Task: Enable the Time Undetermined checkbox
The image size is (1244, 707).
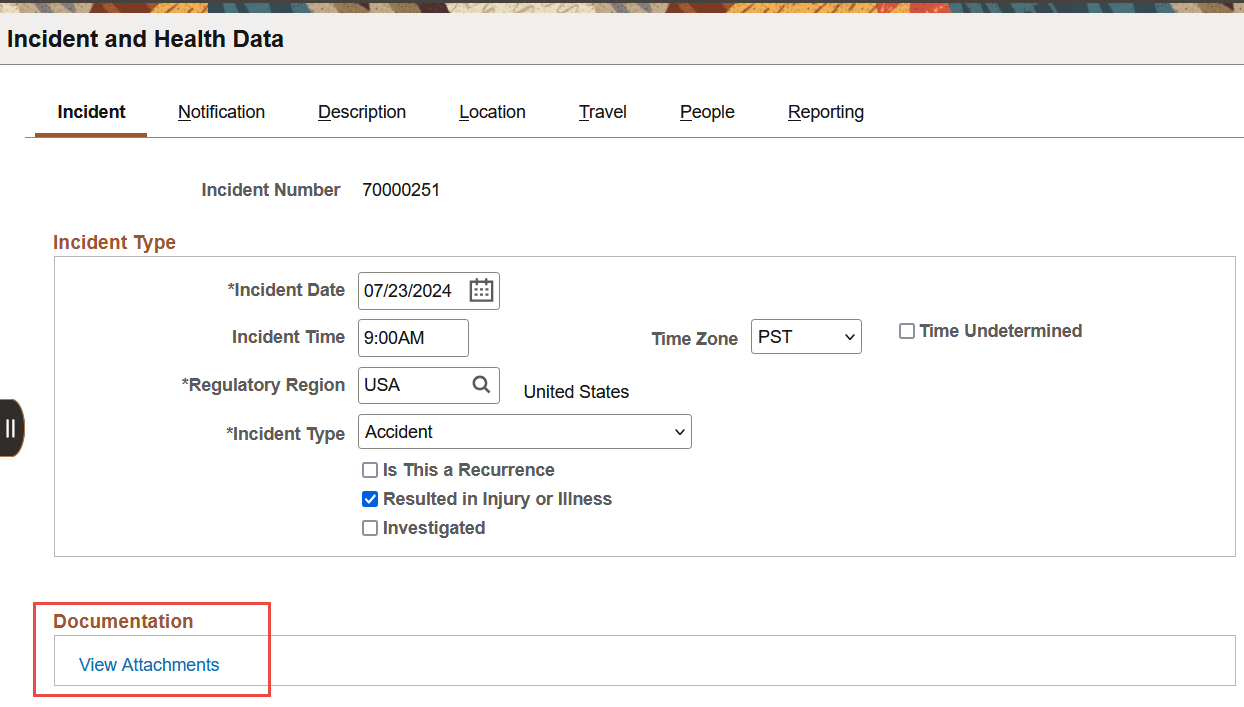Action: (x=907, y=331)
